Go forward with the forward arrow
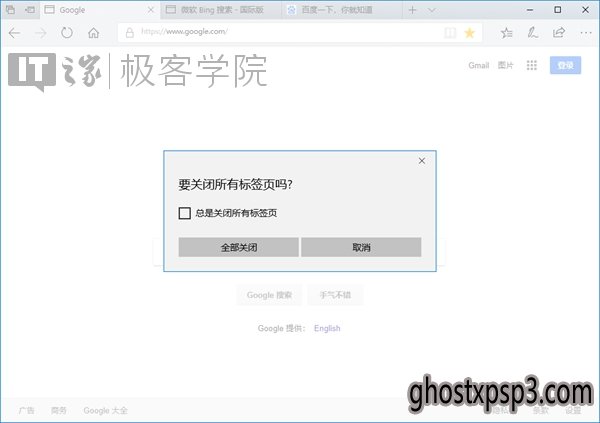 pyautogui.click(x=41, y=33)
